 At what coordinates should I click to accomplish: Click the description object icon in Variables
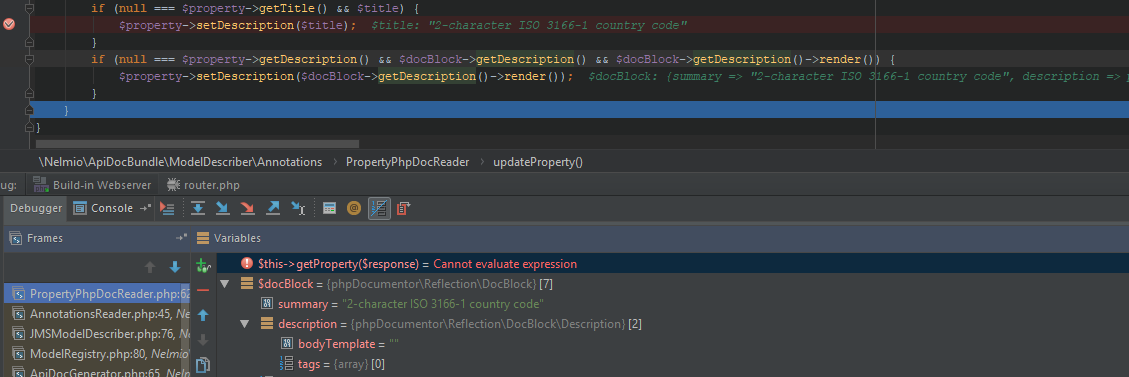click(266, 324)
